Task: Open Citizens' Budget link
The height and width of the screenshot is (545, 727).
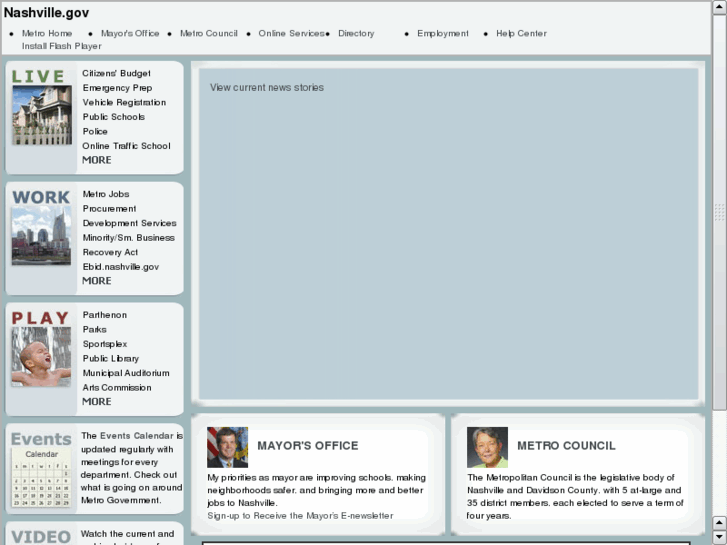Action: click(x=116, y=73)
